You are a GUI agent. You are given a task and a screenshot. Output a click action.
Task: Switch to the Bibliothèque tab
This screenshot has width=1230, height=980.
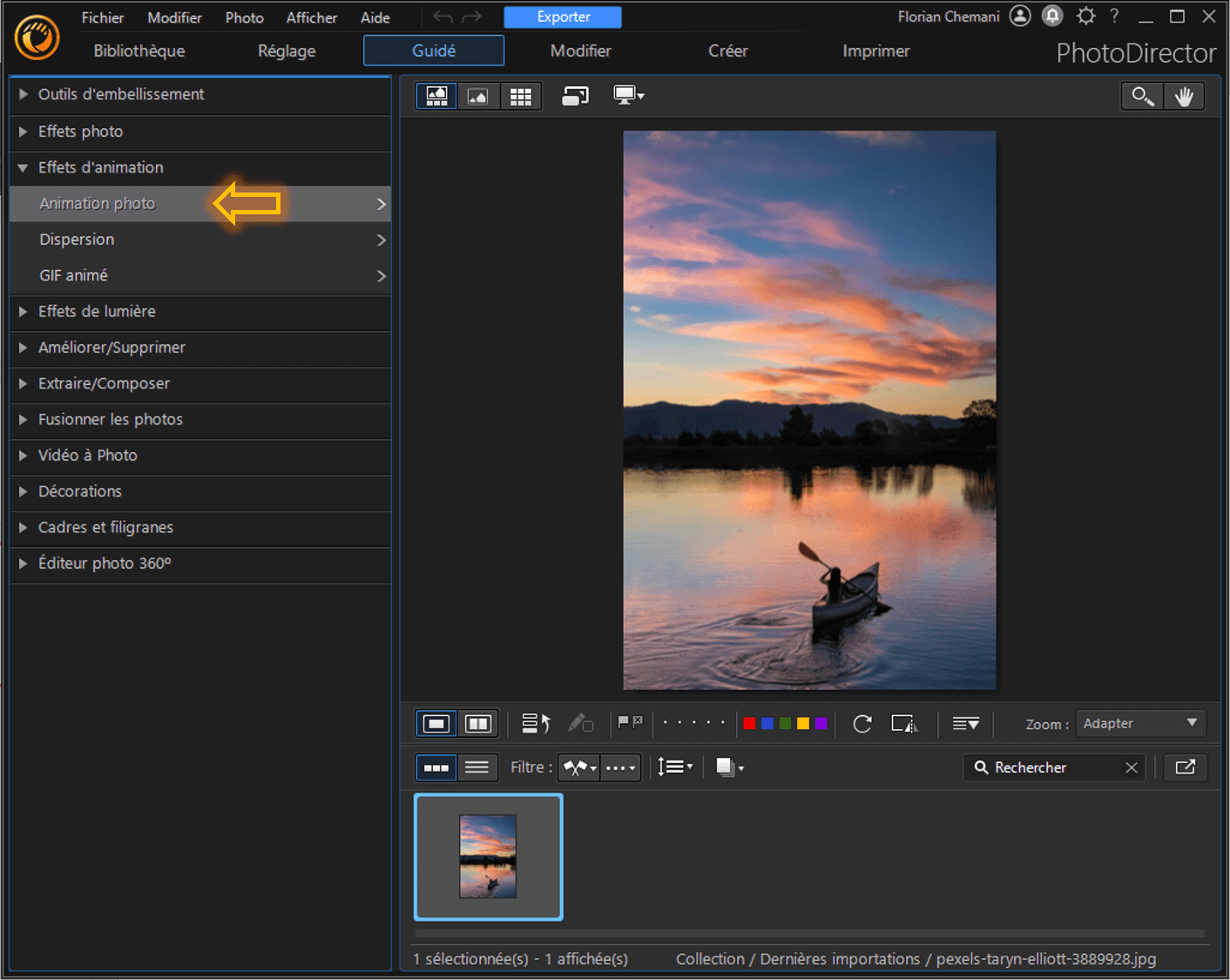click(x=139, y=51)
